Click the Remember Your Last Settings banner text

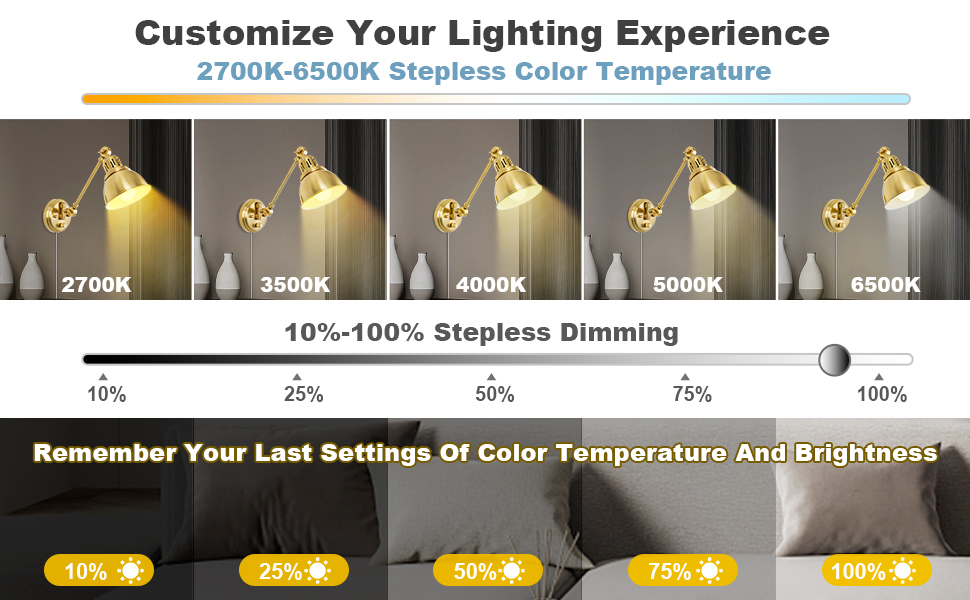485,453
